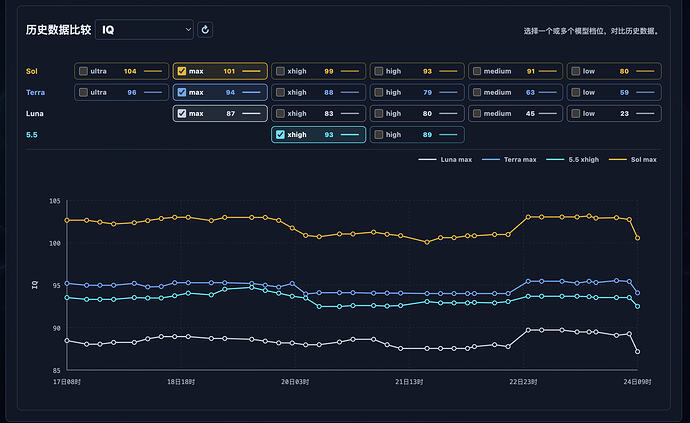
Task: Enable the Luna low checkbox
Action: tap(576, 114)
